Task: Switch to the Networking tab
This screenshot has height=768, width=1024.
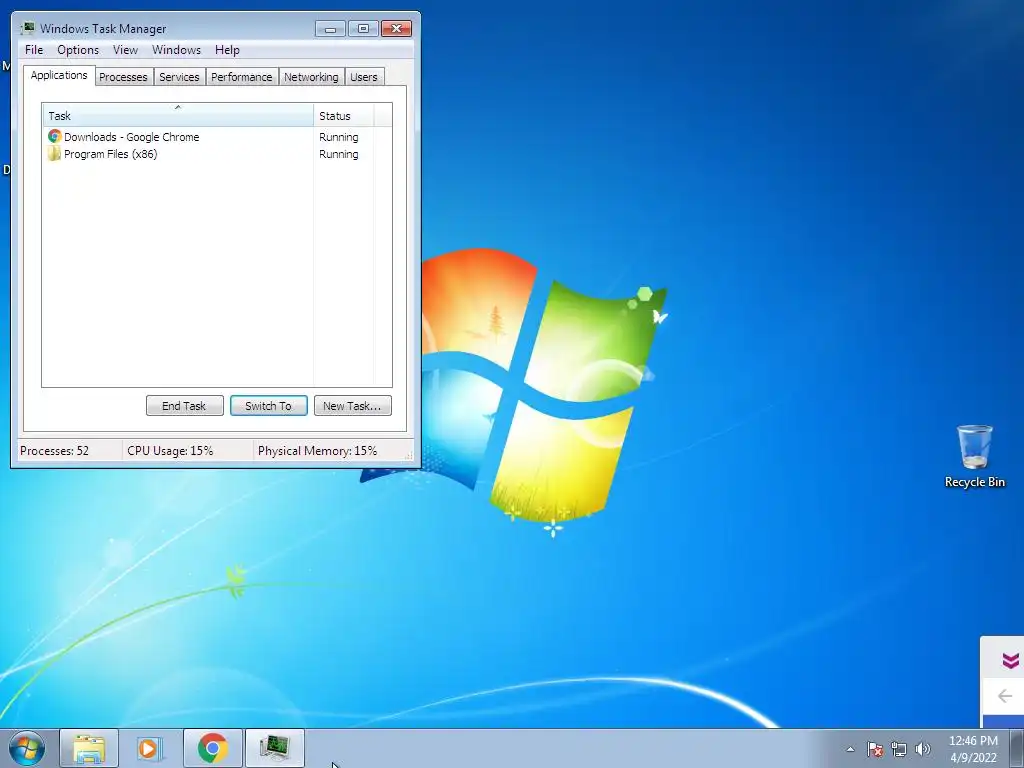Action: coord(311,77)
